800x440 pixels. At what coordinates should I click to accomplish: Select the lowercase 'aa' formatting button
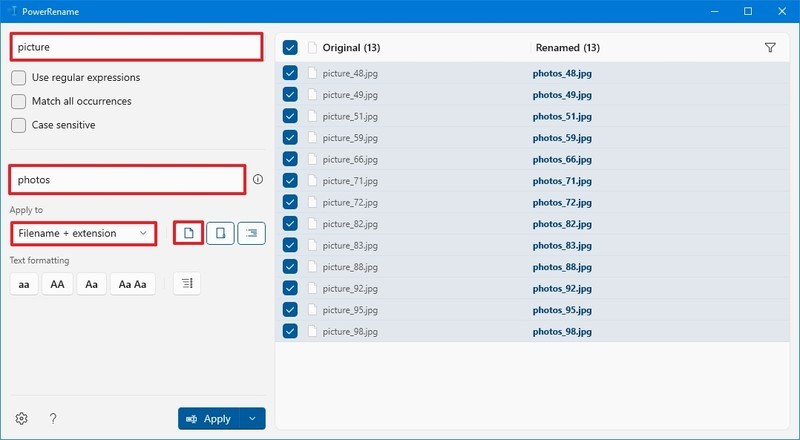pos(24,284)
